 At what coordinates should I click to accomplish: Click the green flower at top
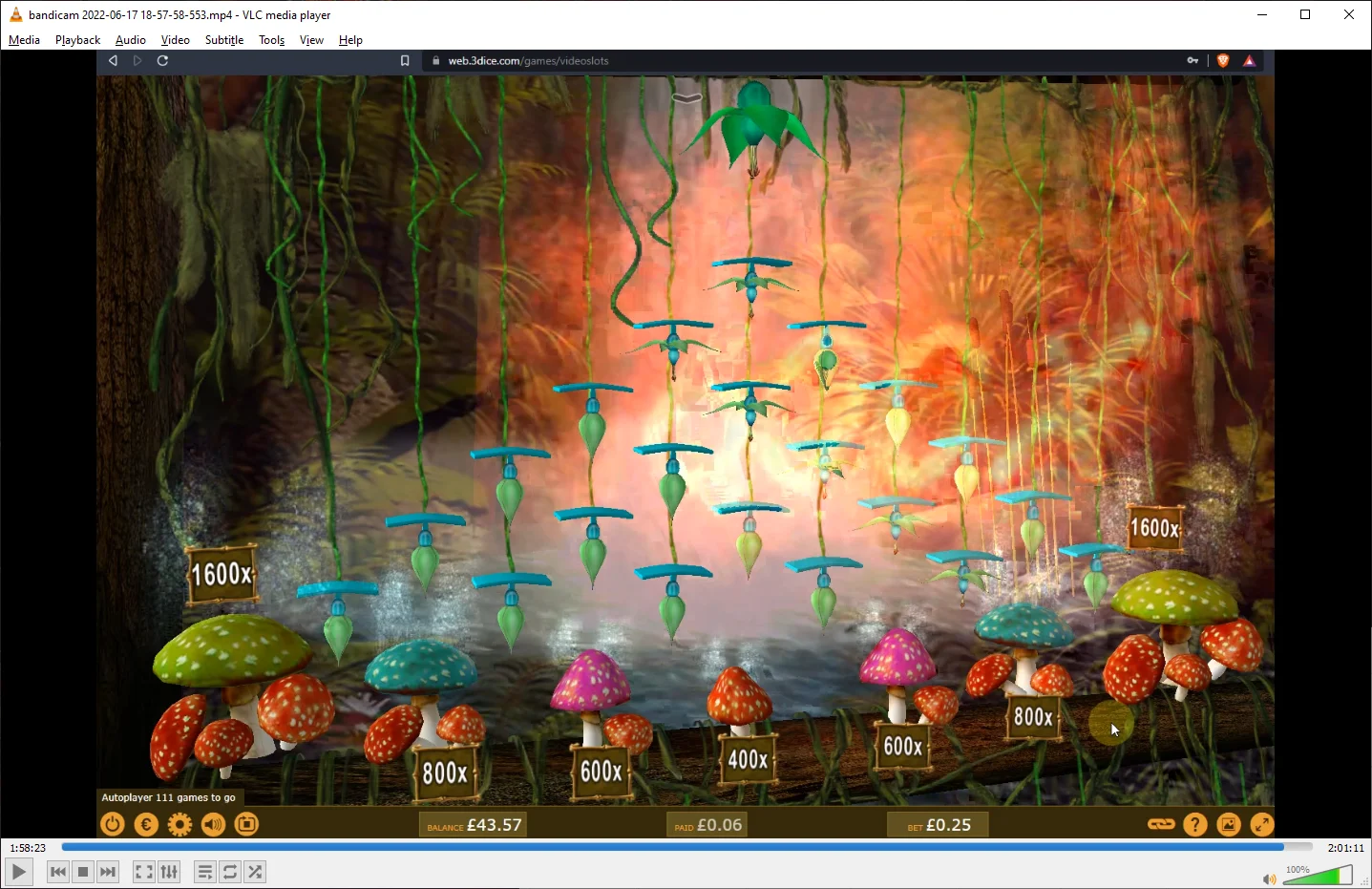coord(755,128)
